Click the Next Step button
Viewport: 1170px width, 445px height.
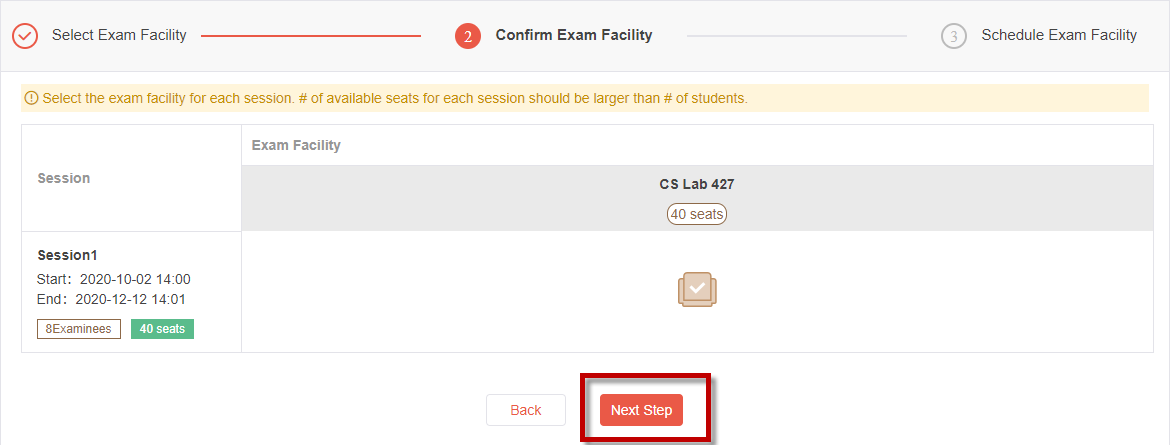click(642, 410)
